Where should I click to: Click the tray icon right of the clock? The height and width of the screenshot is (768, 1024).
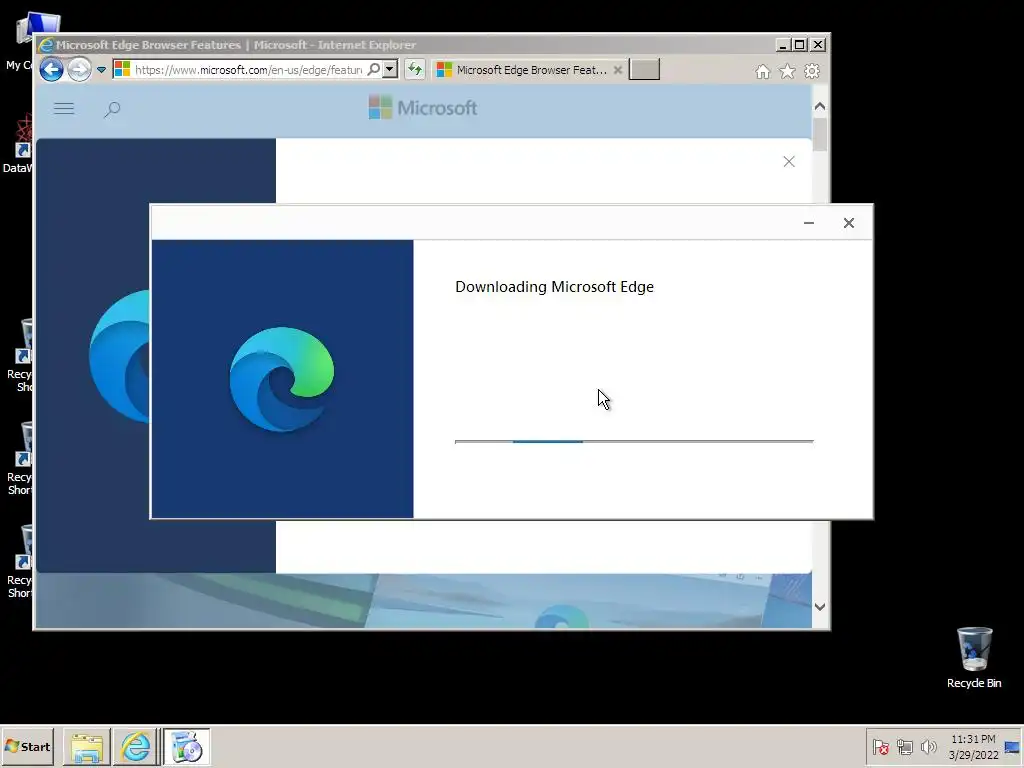pyautogui.click(x=1013, y=747)
